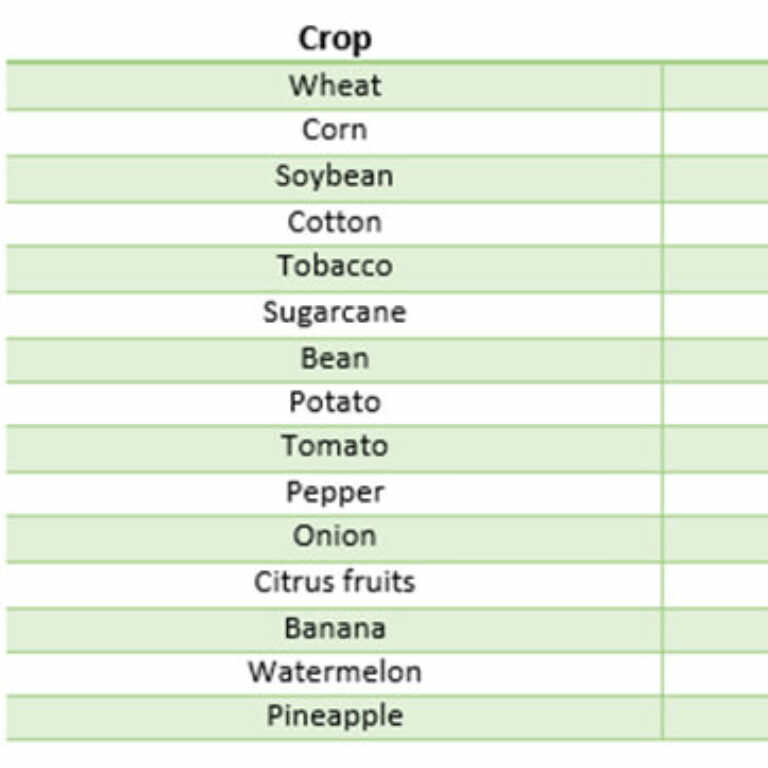Click the empty cell right of Wheat
The image size is (768, 768).
coord(716,86)
